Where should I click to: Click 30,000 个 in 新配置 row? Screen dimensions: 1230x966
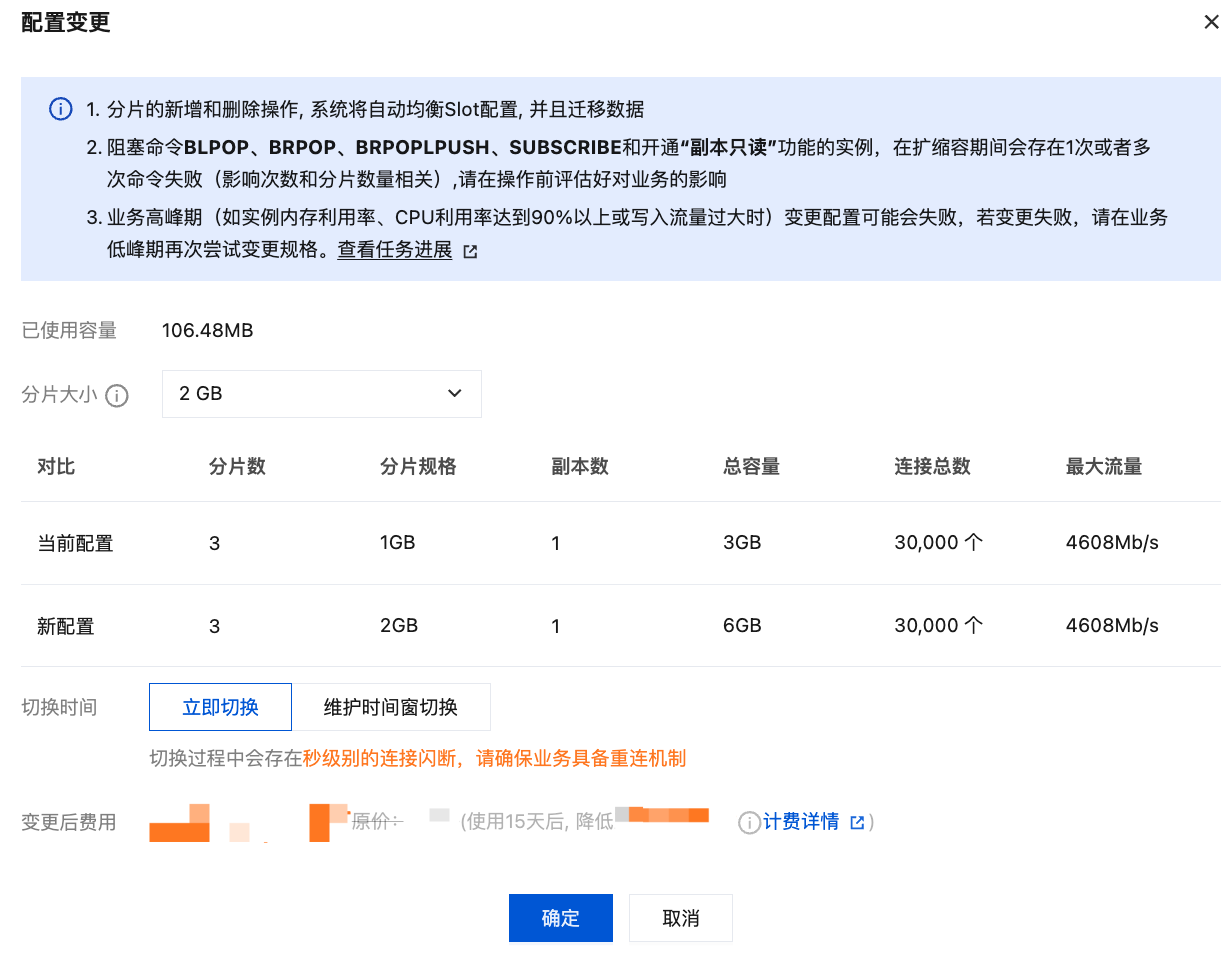click(x=939, y=625)
